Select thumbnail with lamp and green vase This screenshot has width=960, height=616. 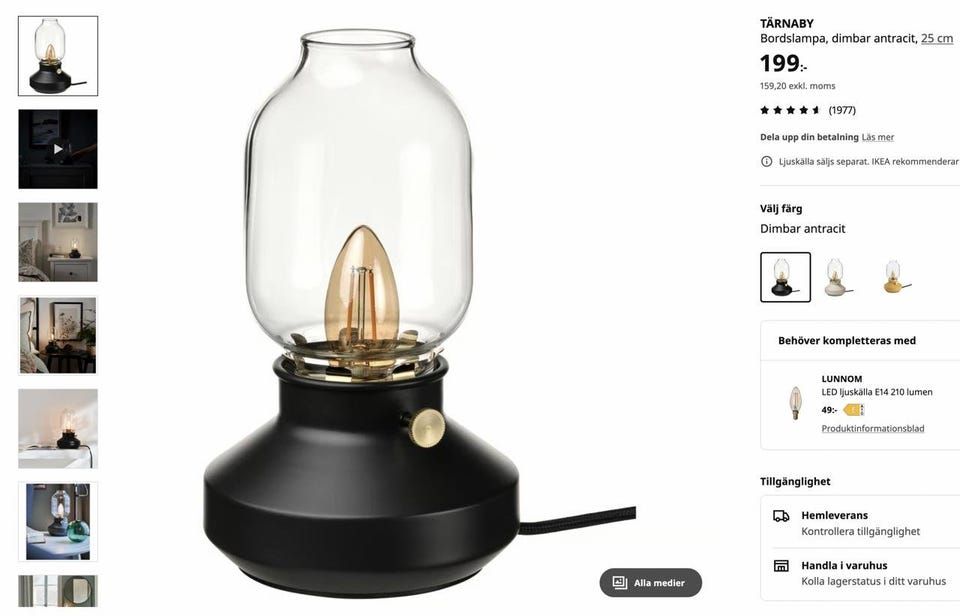tap(58, 521)
